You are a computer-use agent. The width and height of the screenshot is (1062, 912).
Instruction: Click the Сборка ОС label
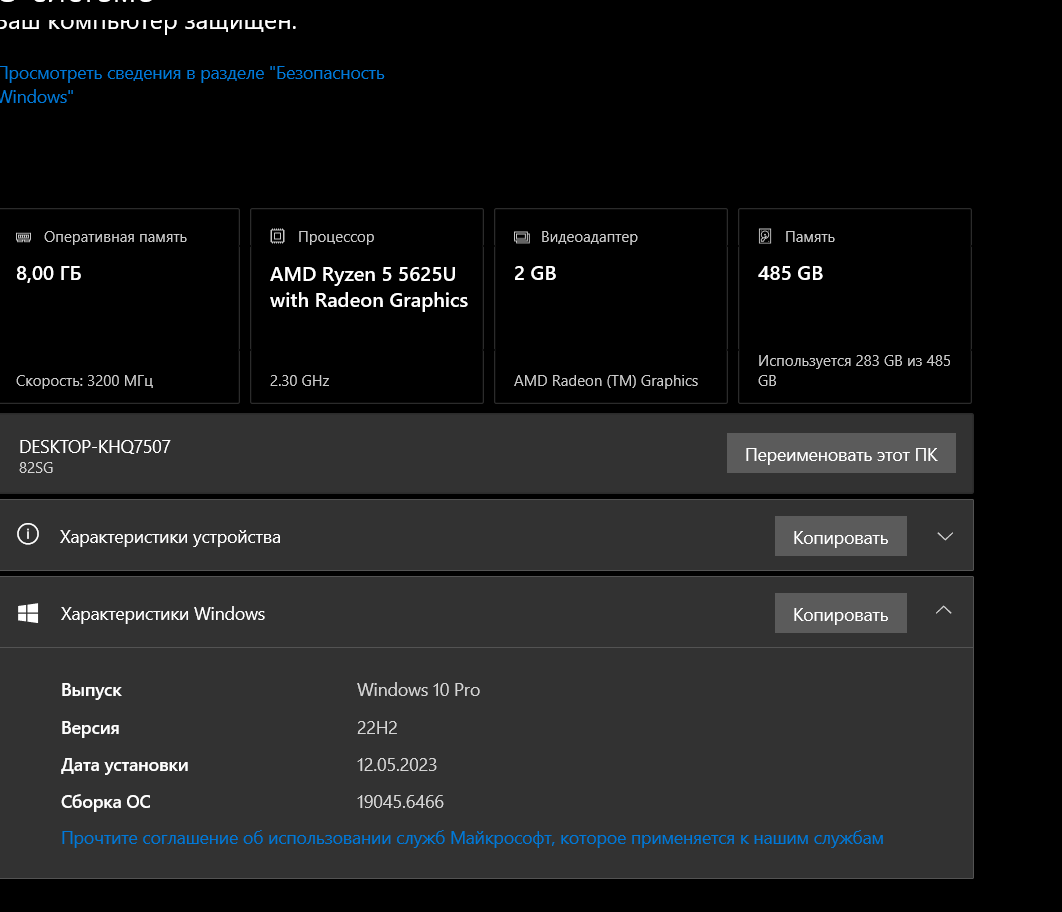click(x=106, y=802)
